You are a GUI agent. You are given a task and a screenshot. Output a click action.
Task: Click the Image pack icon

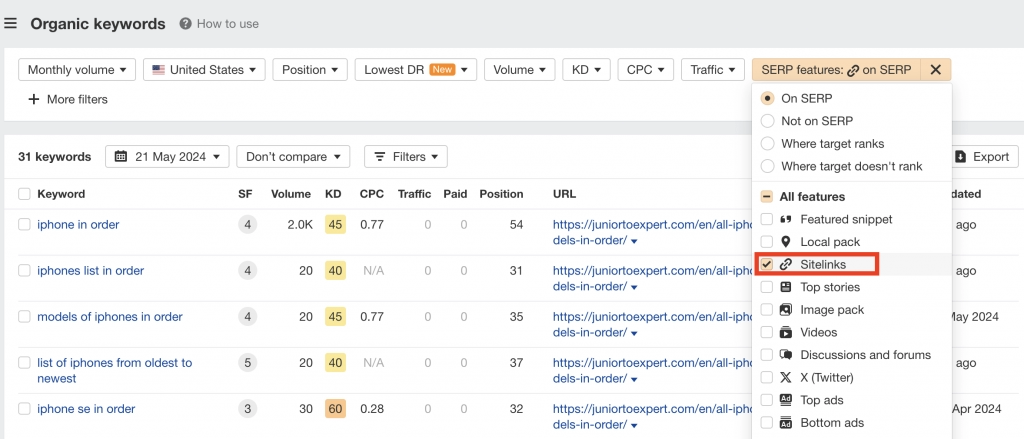786,310
